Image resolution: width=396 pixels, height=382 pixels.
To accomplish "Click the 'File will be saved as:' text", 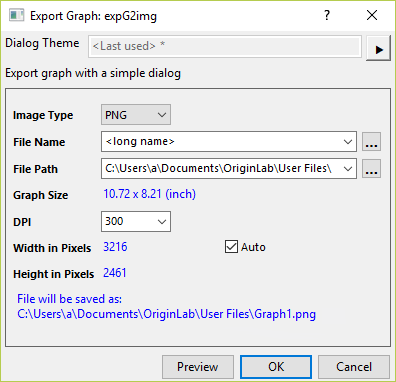I will tap(70, 299).
